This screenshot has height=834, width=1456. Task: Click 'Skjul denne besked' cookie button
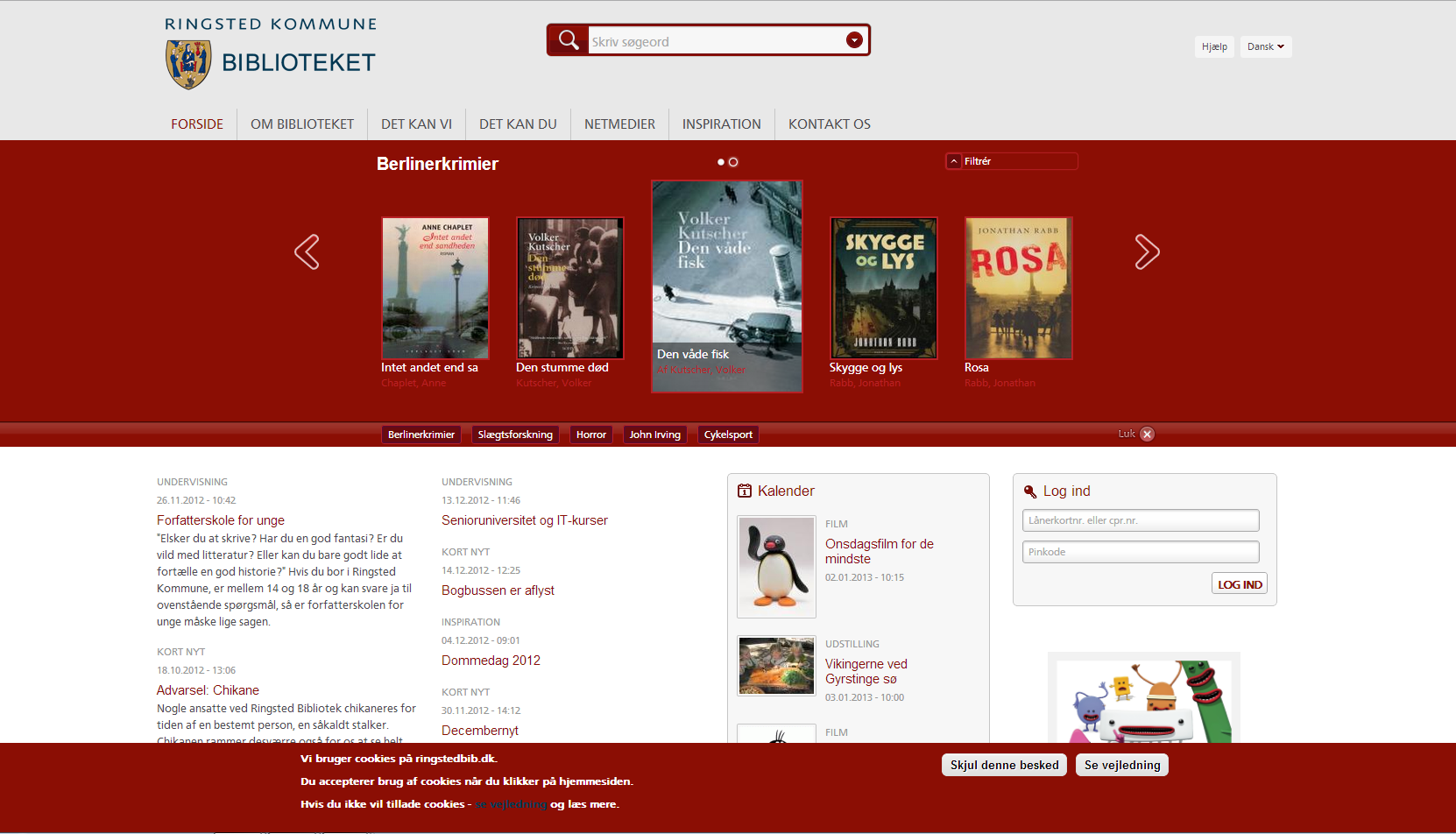[x=1004, y=765]
